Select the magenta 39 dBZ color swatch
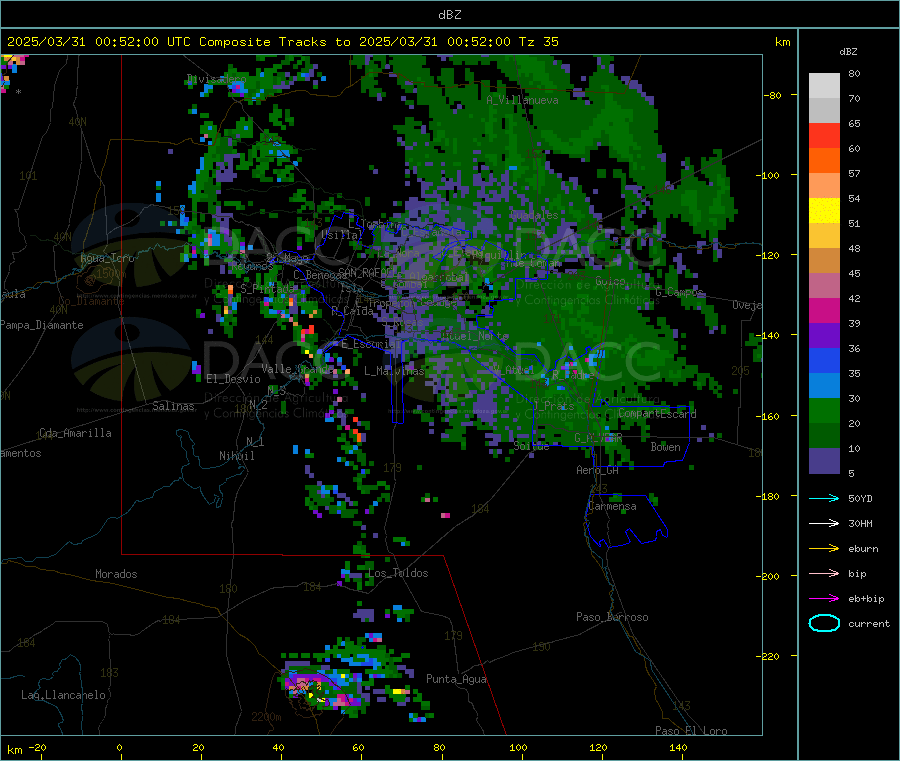900x761 pixels. click(824, 310)
